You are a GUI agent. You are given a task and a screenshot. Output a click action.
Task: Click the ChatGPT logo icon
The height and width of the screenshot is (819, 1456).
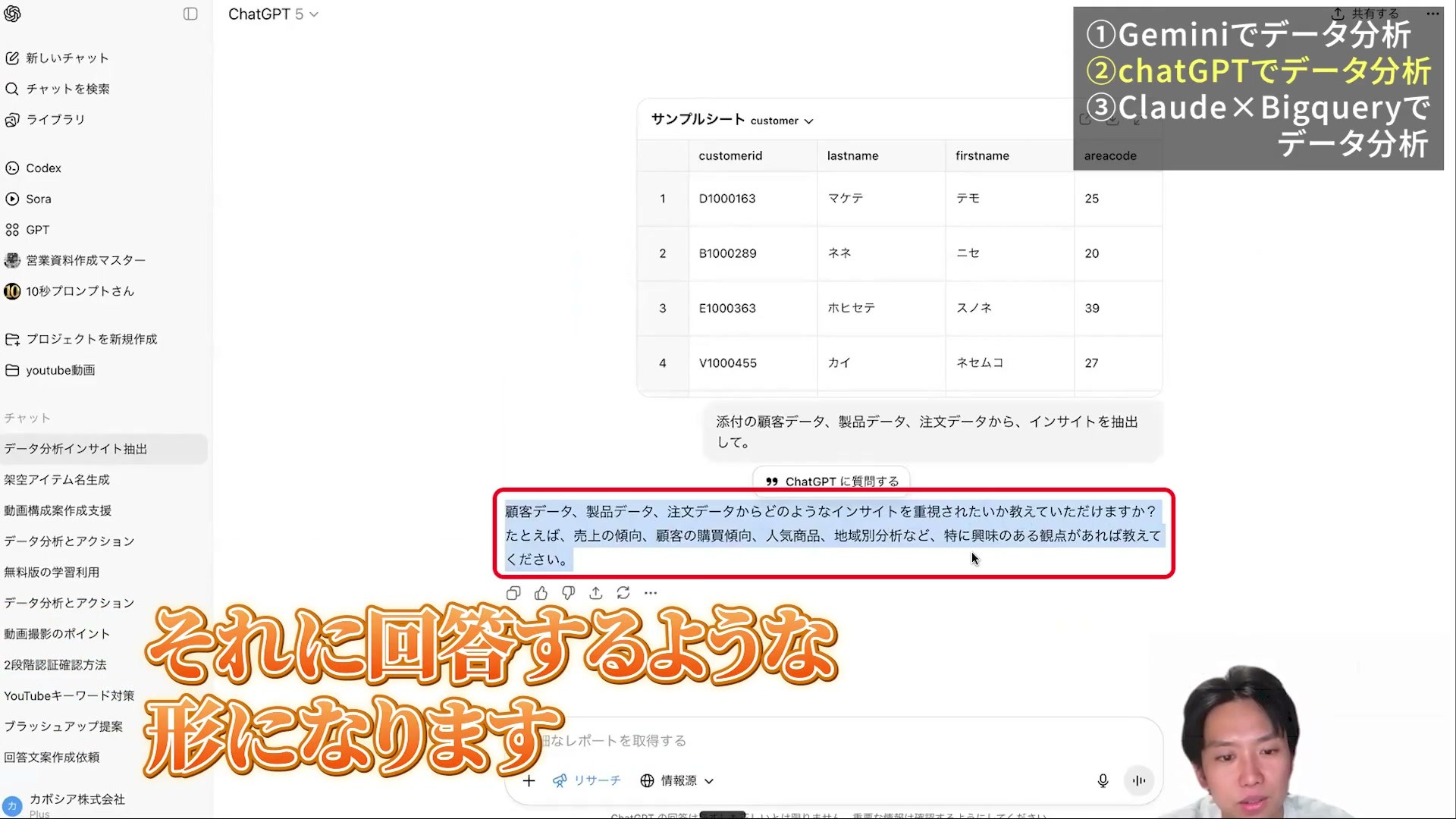(12, 14)
